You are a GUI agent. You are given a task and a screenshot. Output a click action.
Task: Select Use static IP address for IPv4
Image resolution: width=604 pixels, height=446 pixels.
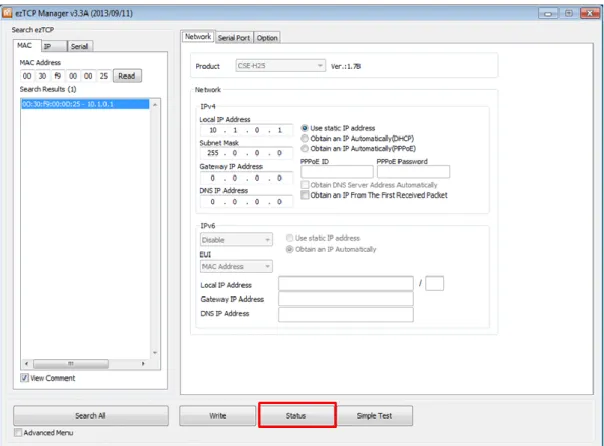coord(305,128)
